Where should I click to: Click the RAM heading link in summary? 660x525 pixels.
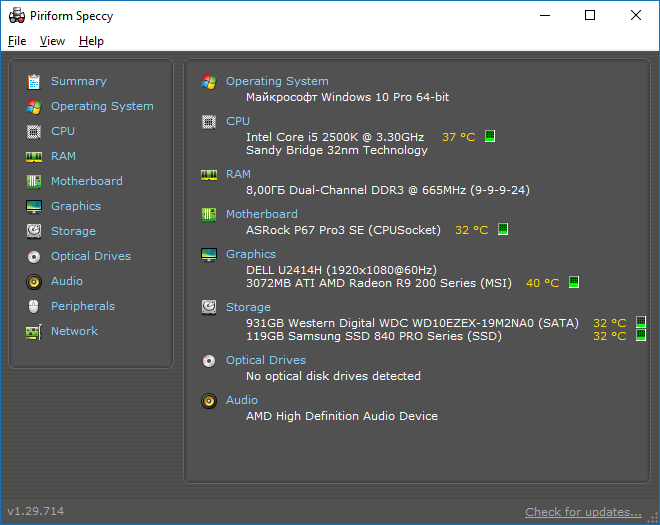coord(238,174)
